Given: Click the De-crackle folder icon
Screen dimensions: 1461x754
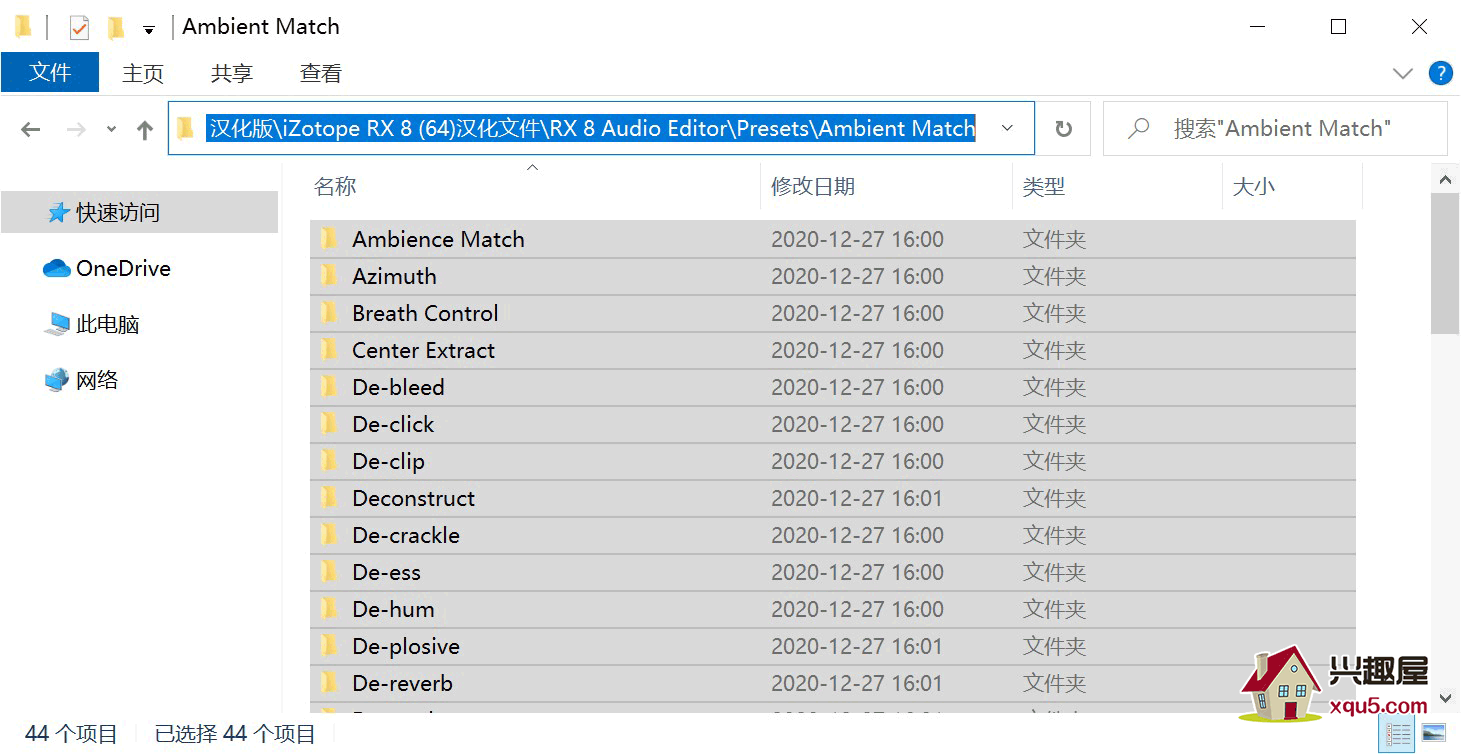Looking at the screenshot, I should pos(329,534).
